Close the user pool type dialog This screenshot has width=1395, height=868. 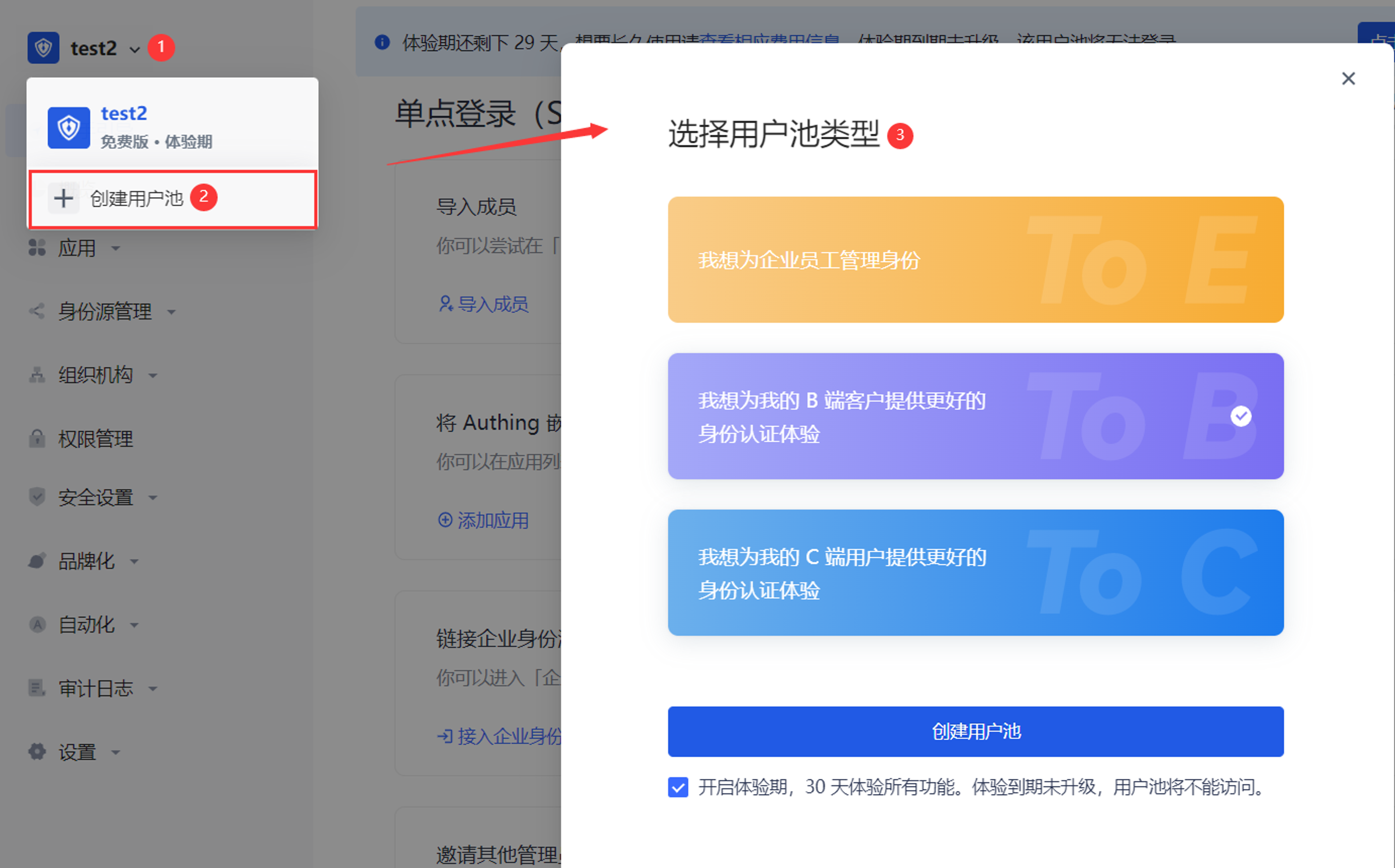[1348, 79]
